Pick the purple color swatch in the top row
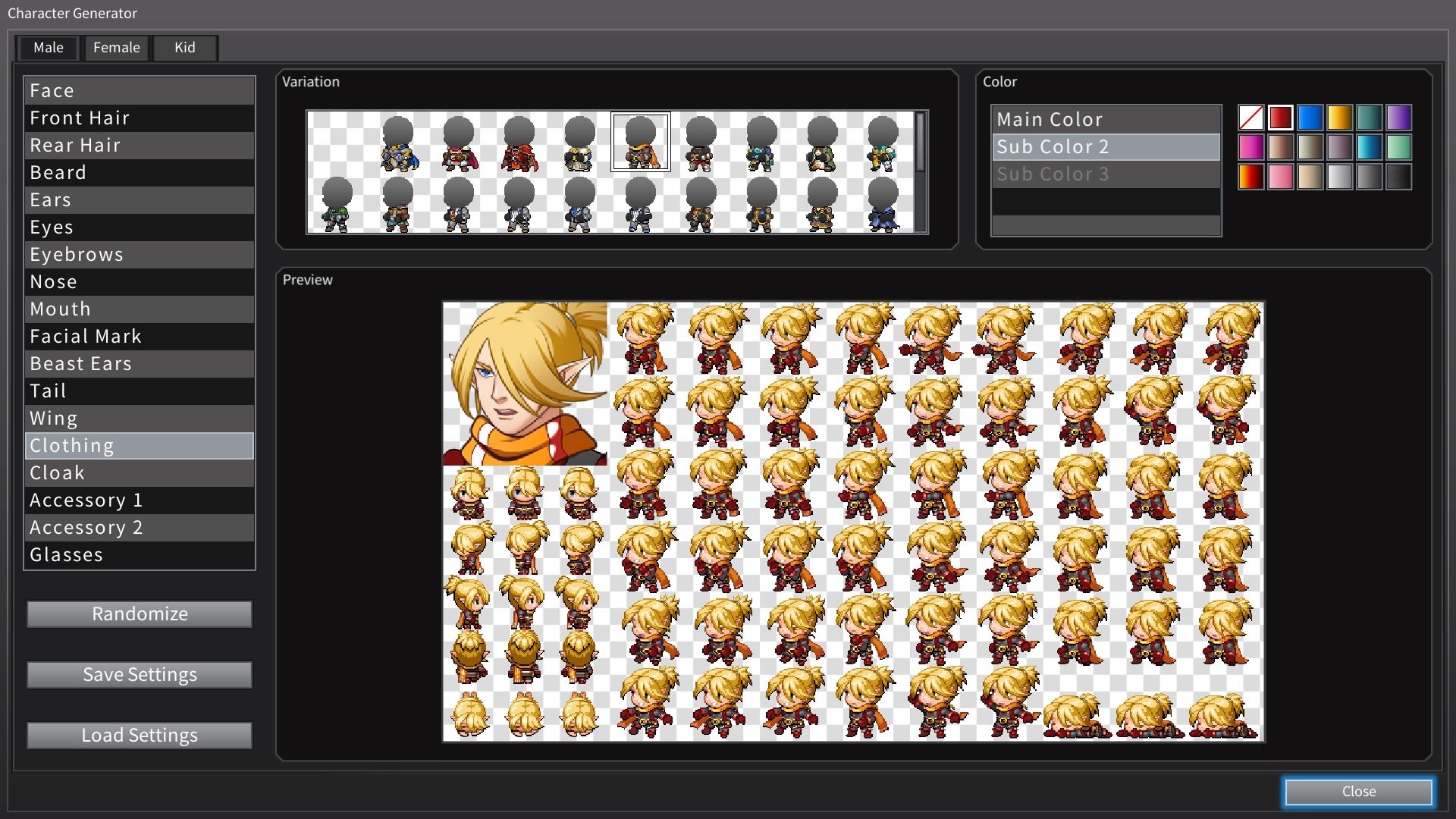Screen dimensions: 1456x819 (x=1399, y=118)
